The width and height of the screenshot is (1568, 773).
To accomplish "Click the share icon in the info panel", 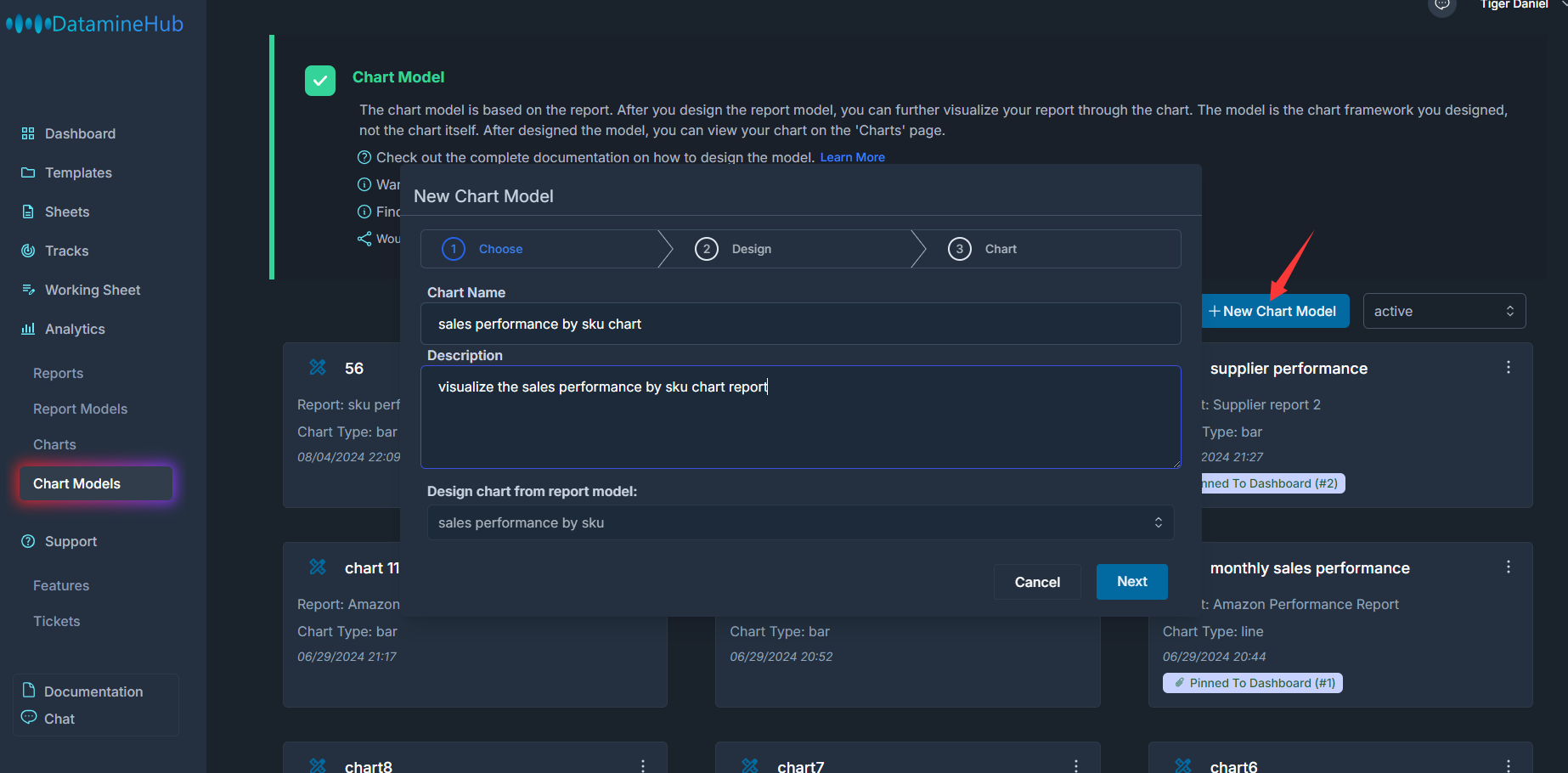I will (x=364, y=239).
